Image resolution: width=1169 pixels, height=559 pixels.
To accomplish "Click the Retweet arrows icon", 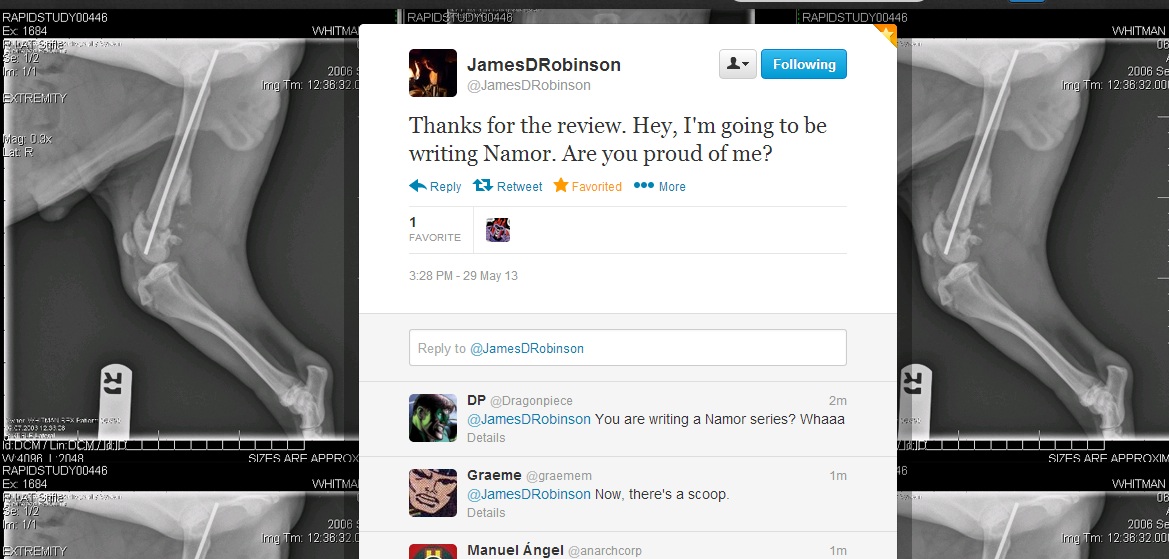I will coord(482,186).
